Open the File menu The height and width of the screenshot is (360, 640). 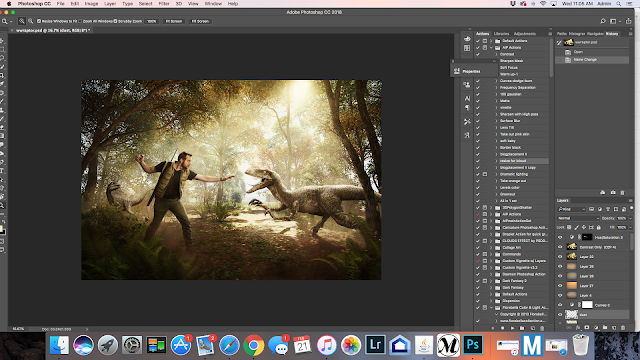click(x=60, y=4)
